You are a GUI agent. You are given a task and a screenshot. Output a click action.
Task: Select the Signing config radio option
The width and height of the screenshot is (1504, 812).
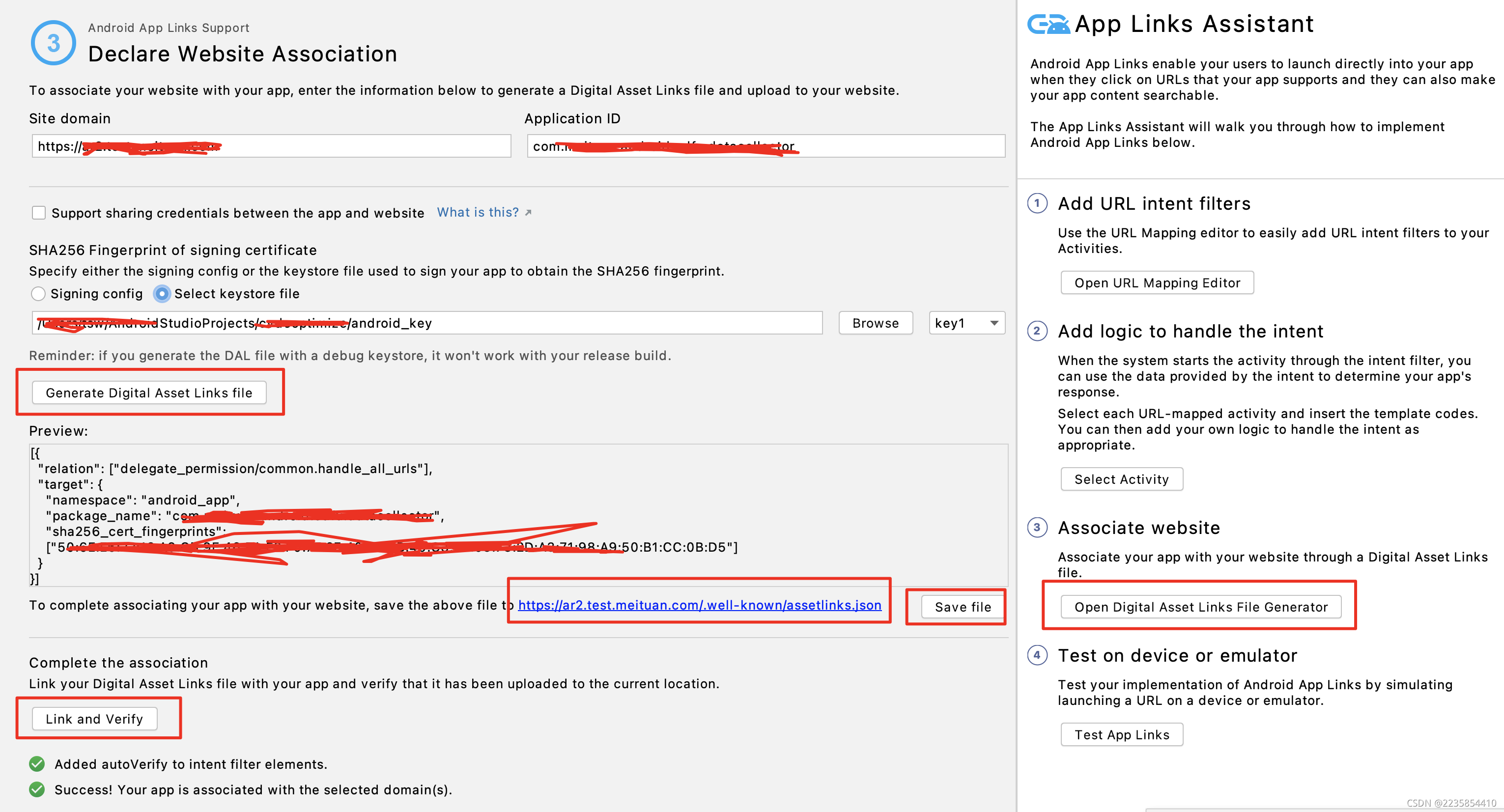(x=38, y=294)
